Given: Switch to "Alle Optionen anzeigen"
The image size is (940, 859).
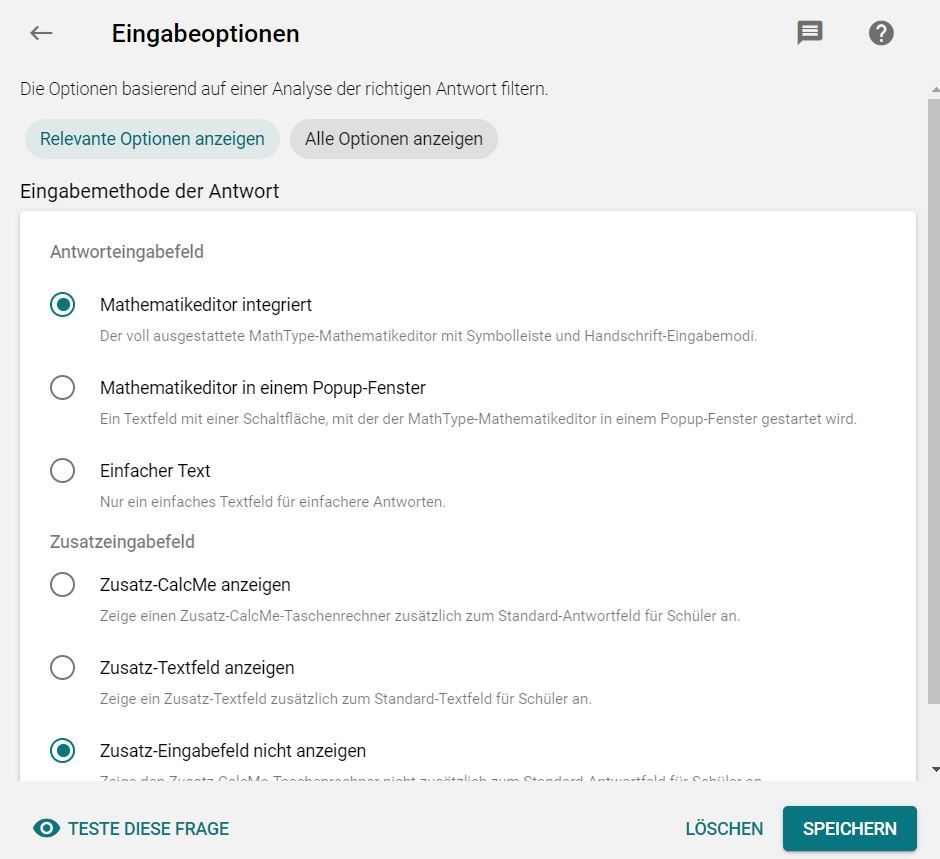Looking at the screenshot, I should [393, 139].
